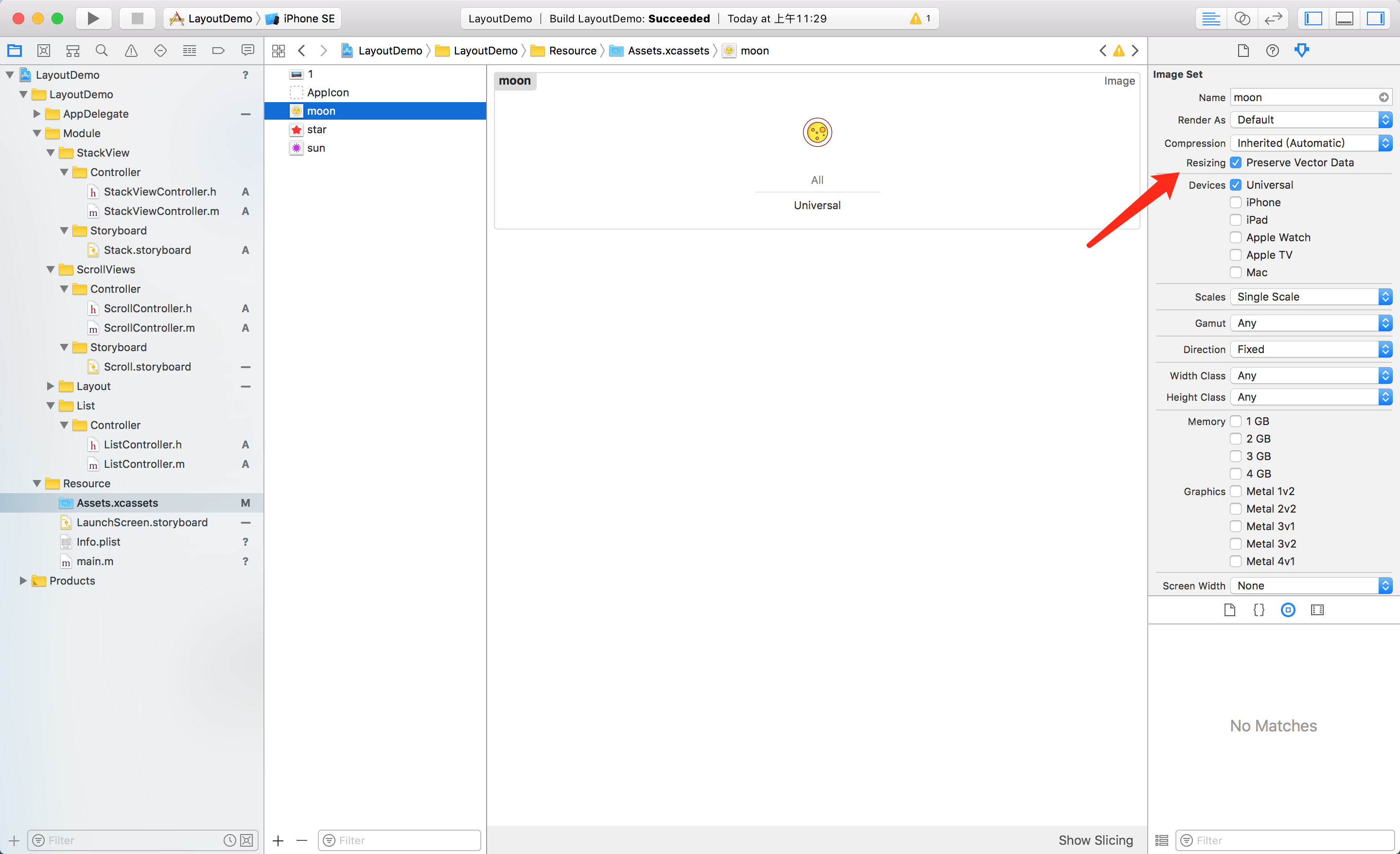Open the Render As dropdown
Image resolution: width=1400 pixels, height=854 pixels.
tap(1310, 120)
